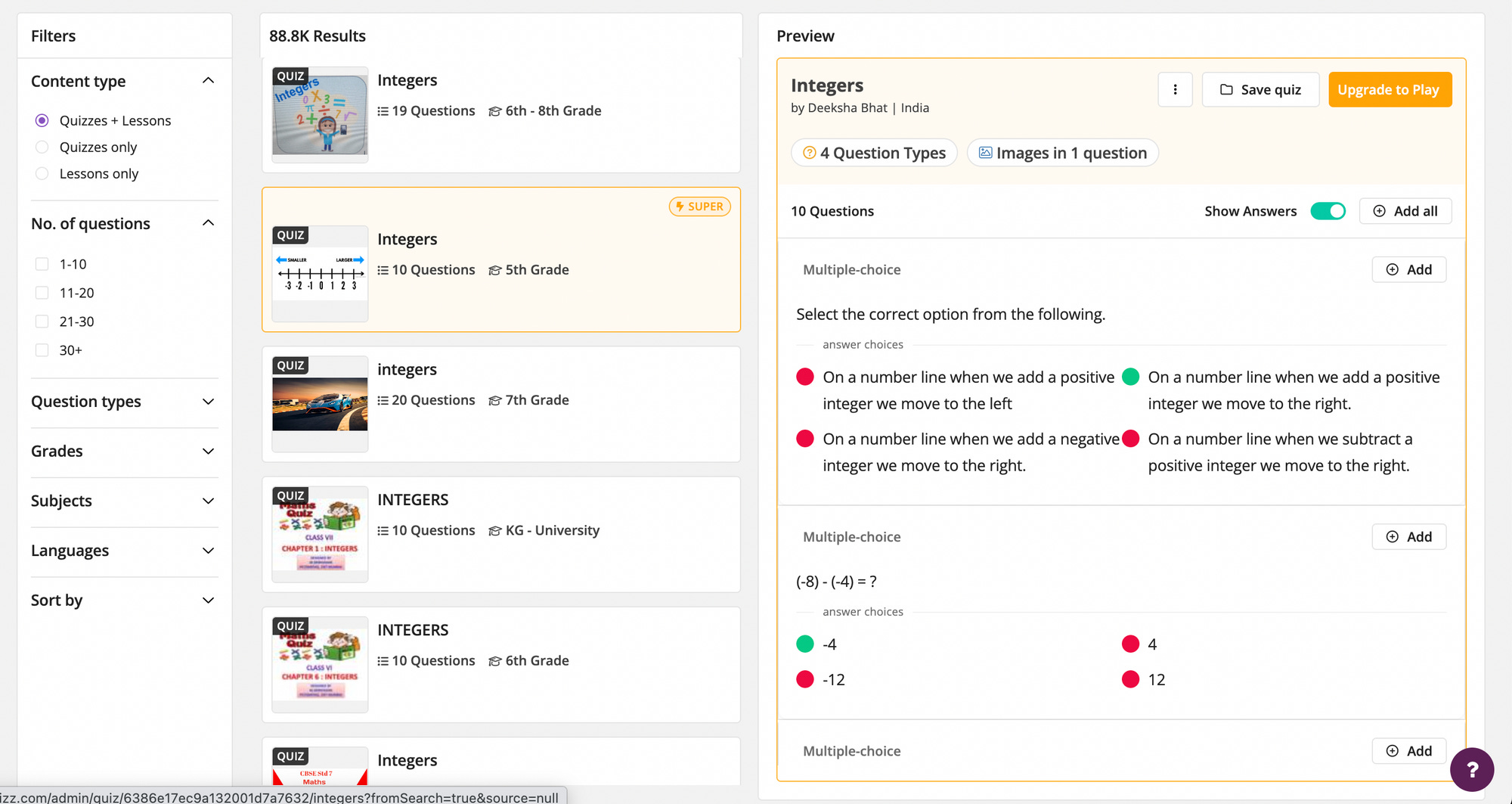The height and width of the screenshot is (804, 1512).
Task: Click the 4 Question Types chip
Action: click(x=874, y=153)
